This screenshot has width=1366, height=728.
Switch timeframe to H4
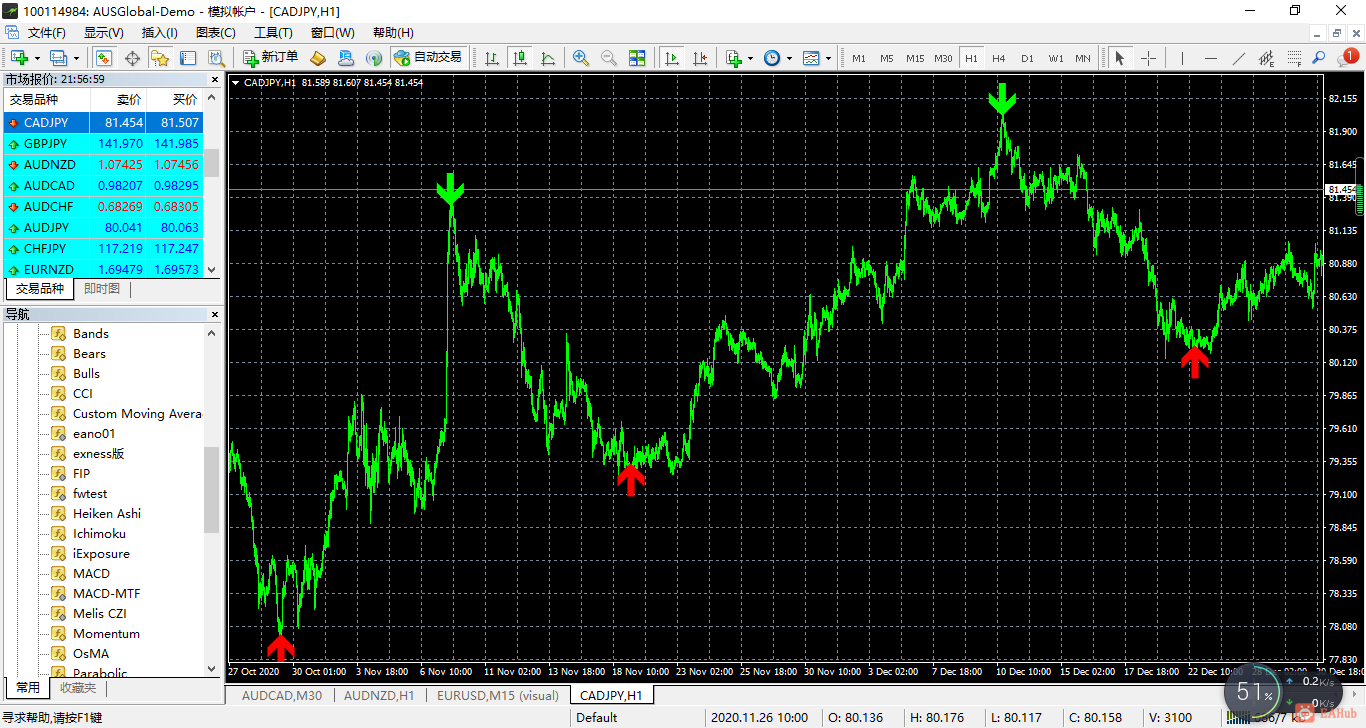click(999, 58)
